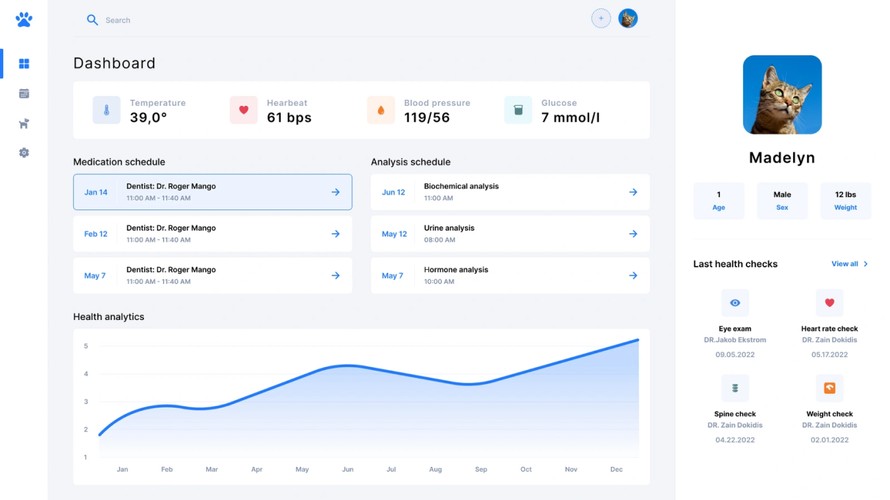
Task: Open Hormone analysis arrow on May 7
Action: [633, 275]
